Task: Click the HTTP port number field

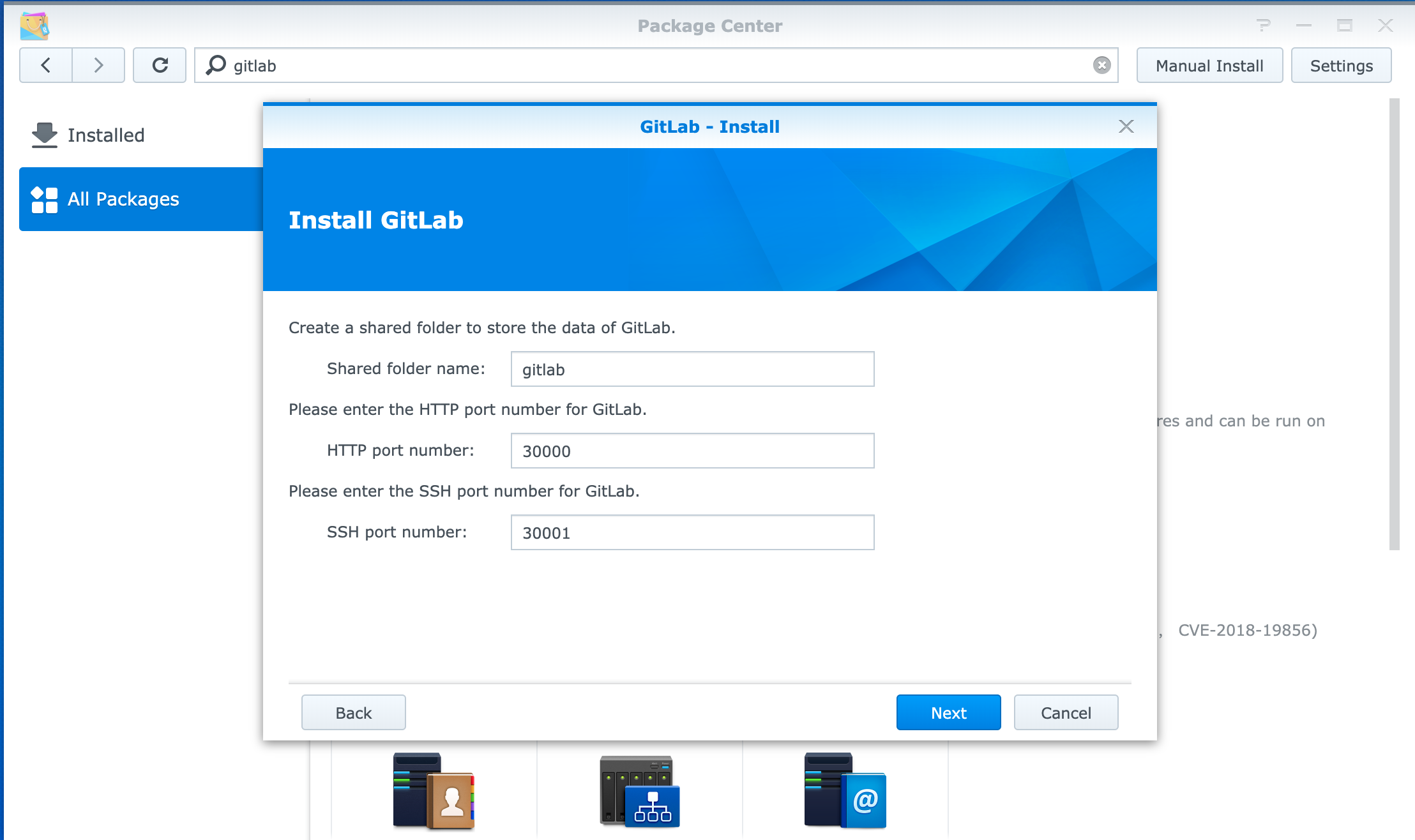Action: [x=692, y=451]
